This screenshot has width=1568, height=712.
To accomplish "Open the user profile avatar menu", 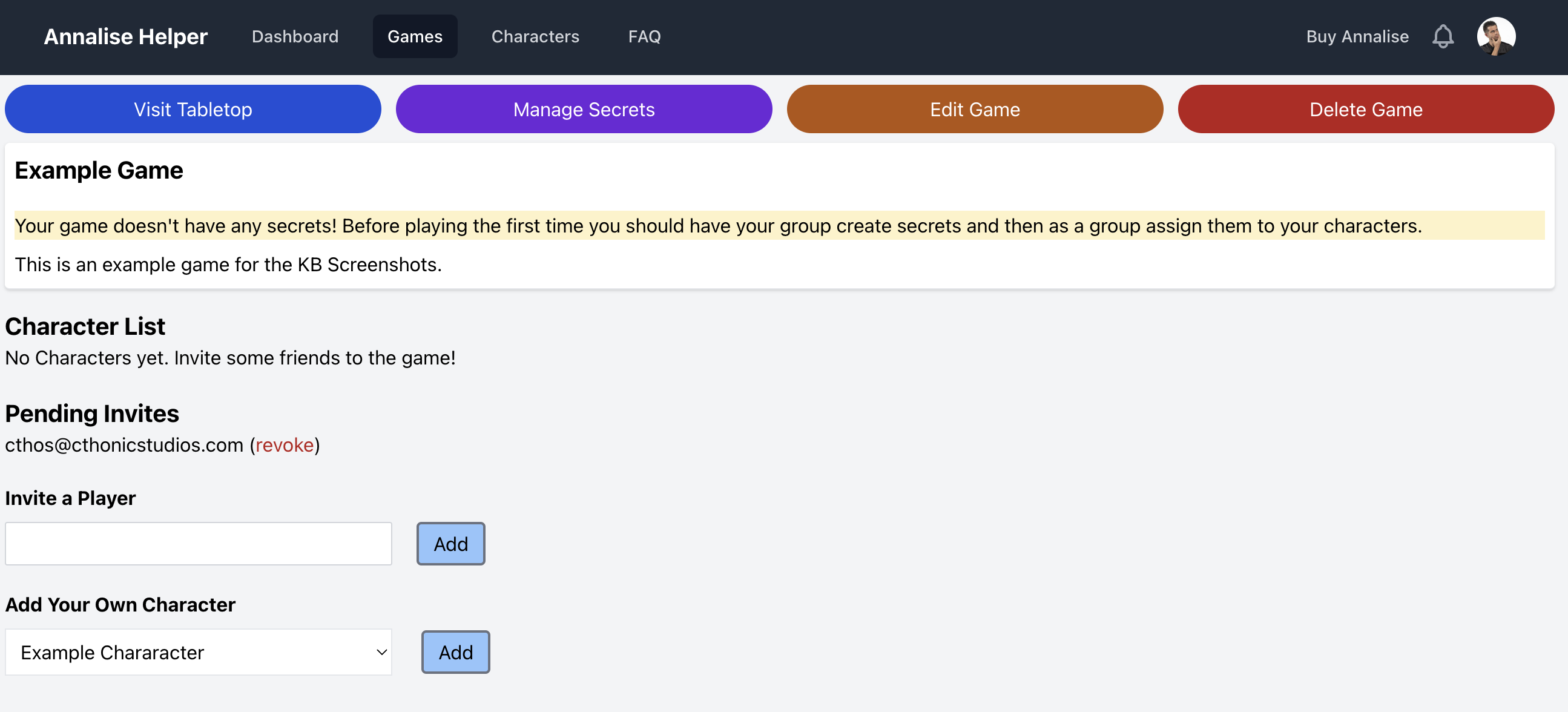I will click(x=1495, y=36).
